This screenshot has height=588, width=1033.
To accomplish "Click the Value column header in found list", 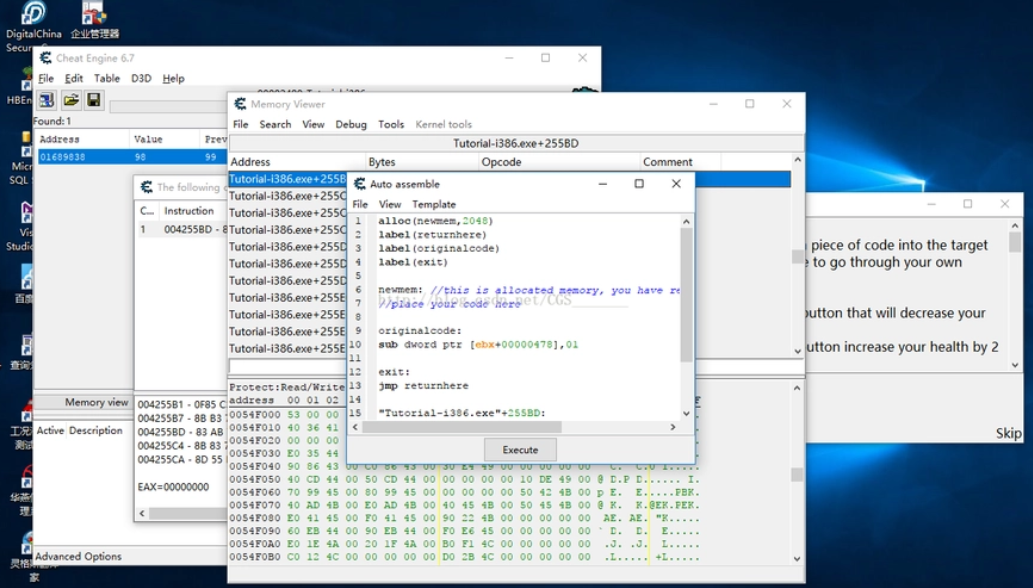I will pyautogui.click(x=164, y=139).
